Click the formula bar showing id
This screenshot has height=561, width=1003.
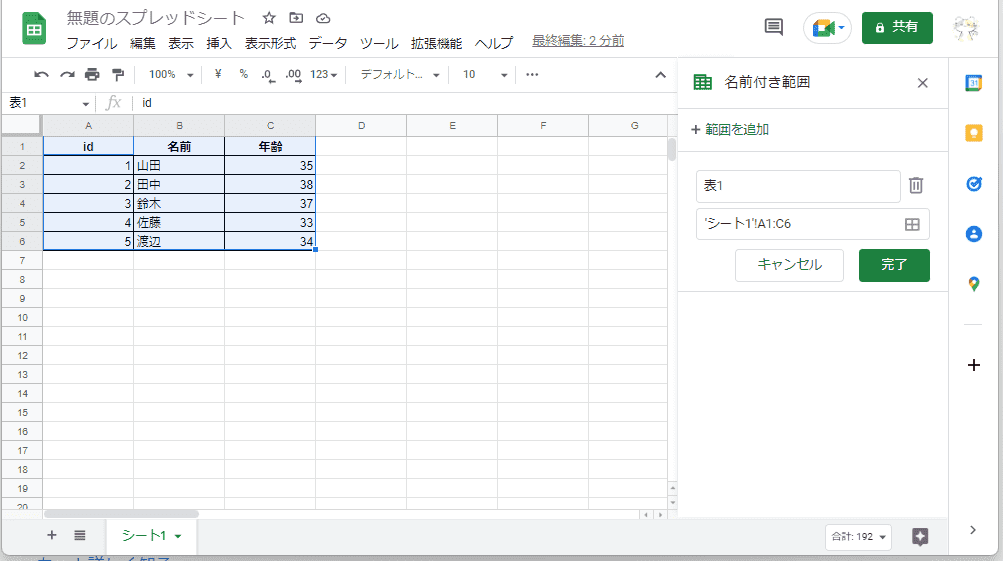coord(406,103)
